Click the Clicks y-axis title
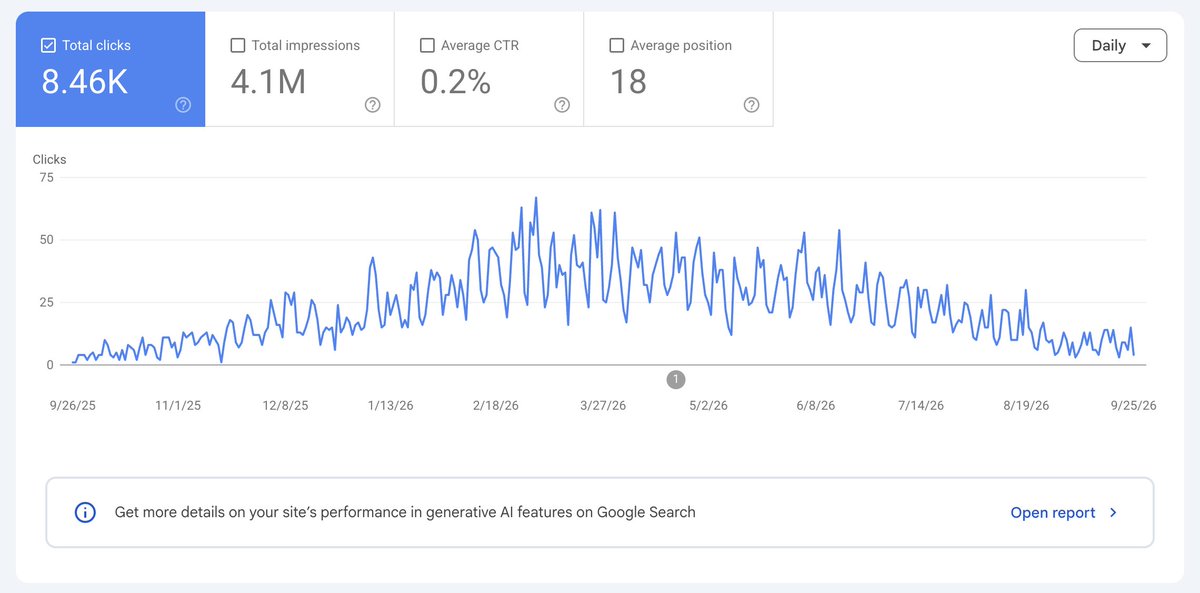 (49, 159)
